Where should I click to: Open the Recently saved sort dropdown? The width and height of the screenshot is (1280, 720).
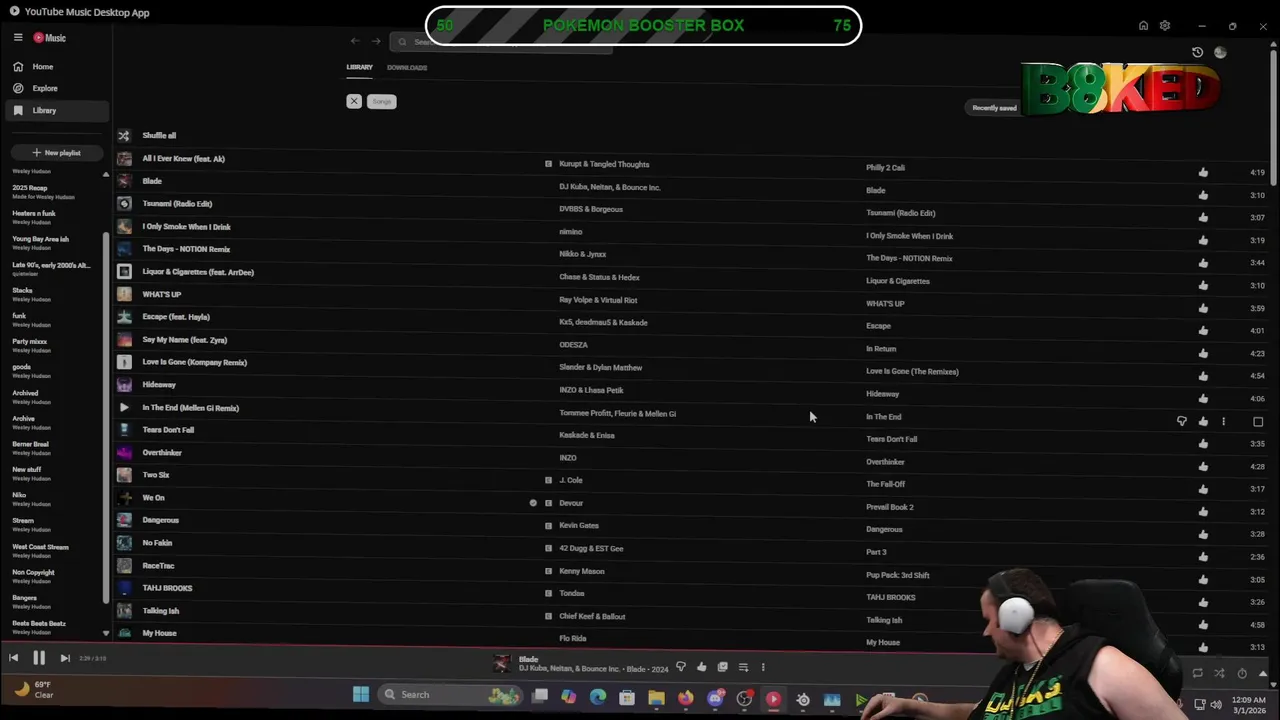(x=994, y=108)
